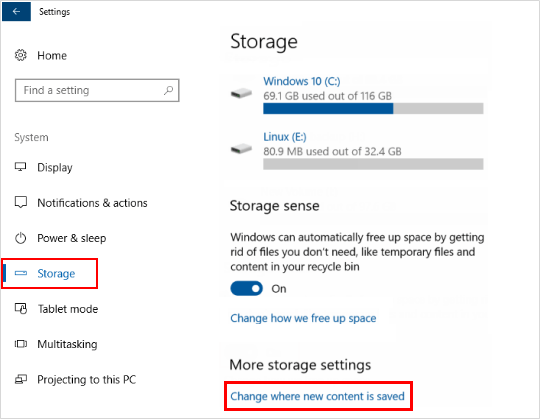Turn off the Storage sense toggle
This screenshot has width=540, height=419.
[x=247, y=289]
